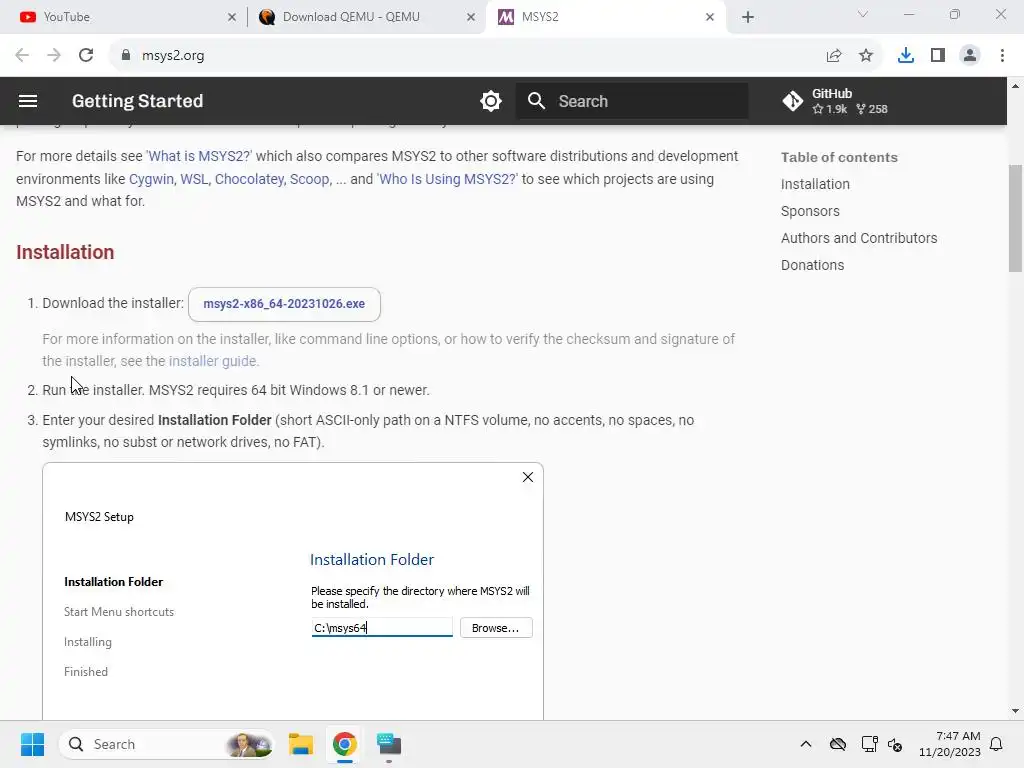The height and width of the screenshot is (768, 1024).
Task: Jump to Sponsors in table of contents
Action: pos(810,211)
